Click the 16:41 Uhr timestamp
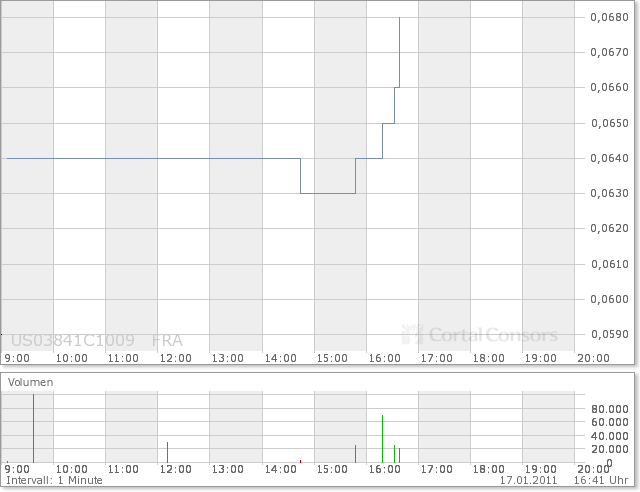Image resolution: width=640 pixels, height=492 pixels. click(x=601, y=480)
